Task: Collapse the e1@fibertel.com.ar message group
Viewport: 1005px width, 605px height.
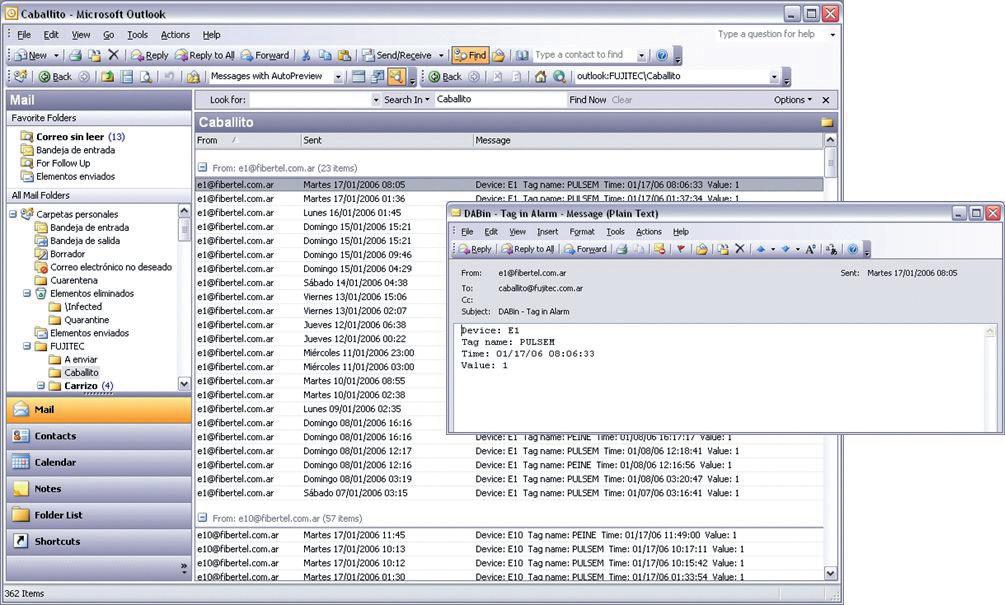Action: tap(203, 167)
